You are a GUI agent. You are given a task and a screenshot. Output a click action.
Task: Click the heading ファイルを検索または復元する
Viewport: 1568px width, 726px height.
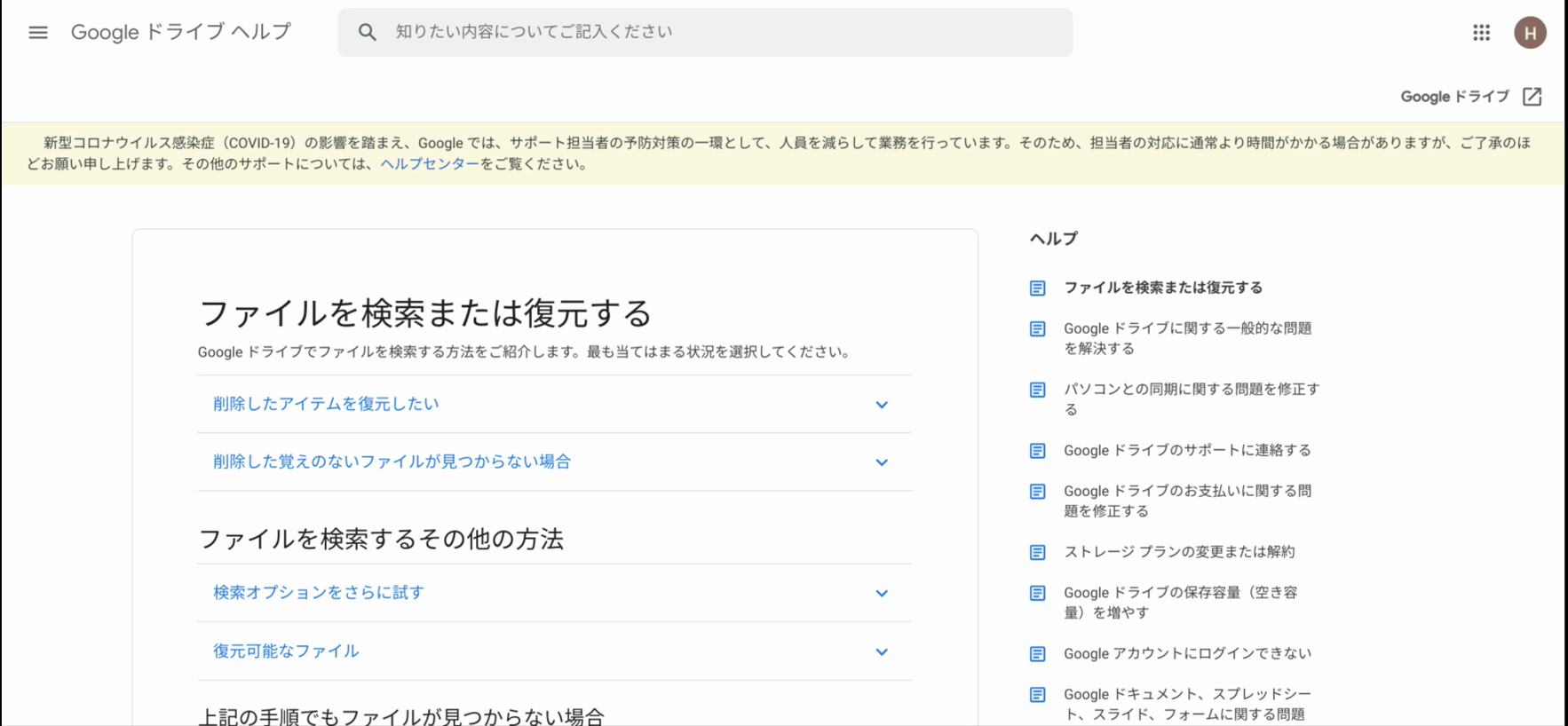pyautogui.click(x=425, y=313)
